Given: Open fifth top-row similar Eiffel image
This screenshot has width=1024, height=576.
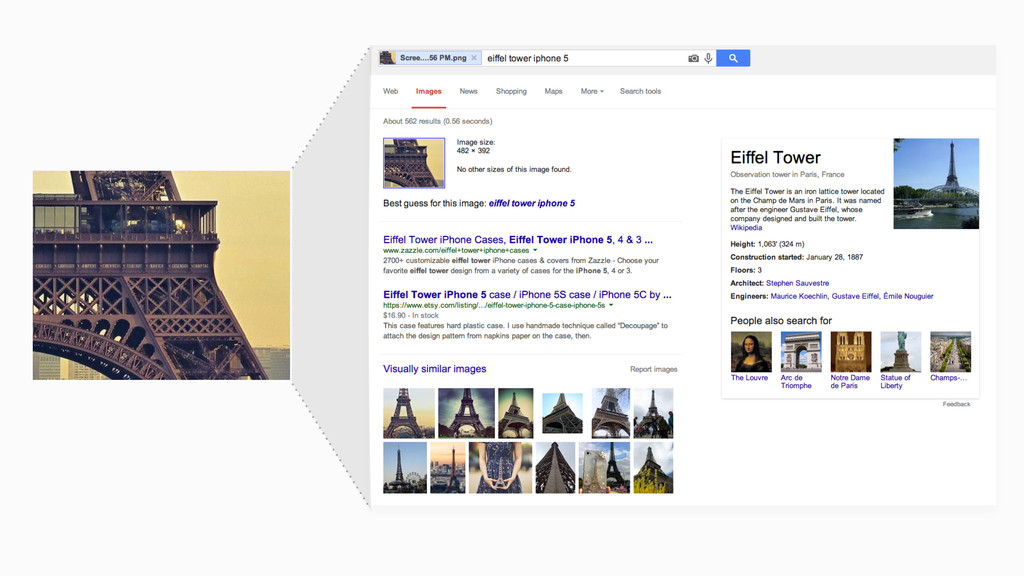Looking at the screenshot, I should (x=611, y=413).
